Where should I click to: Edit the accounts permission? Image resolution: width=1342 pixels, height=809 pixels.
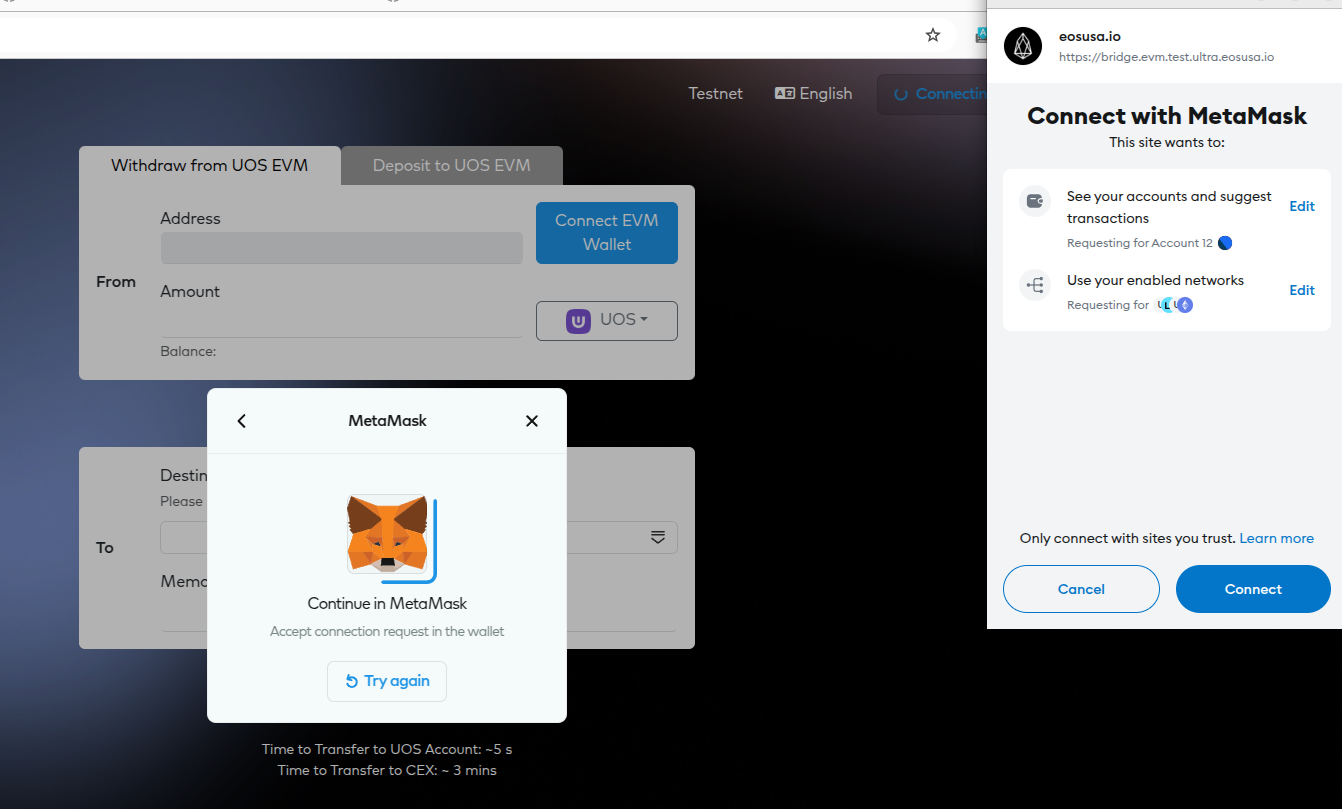[x=1302, y=206]
